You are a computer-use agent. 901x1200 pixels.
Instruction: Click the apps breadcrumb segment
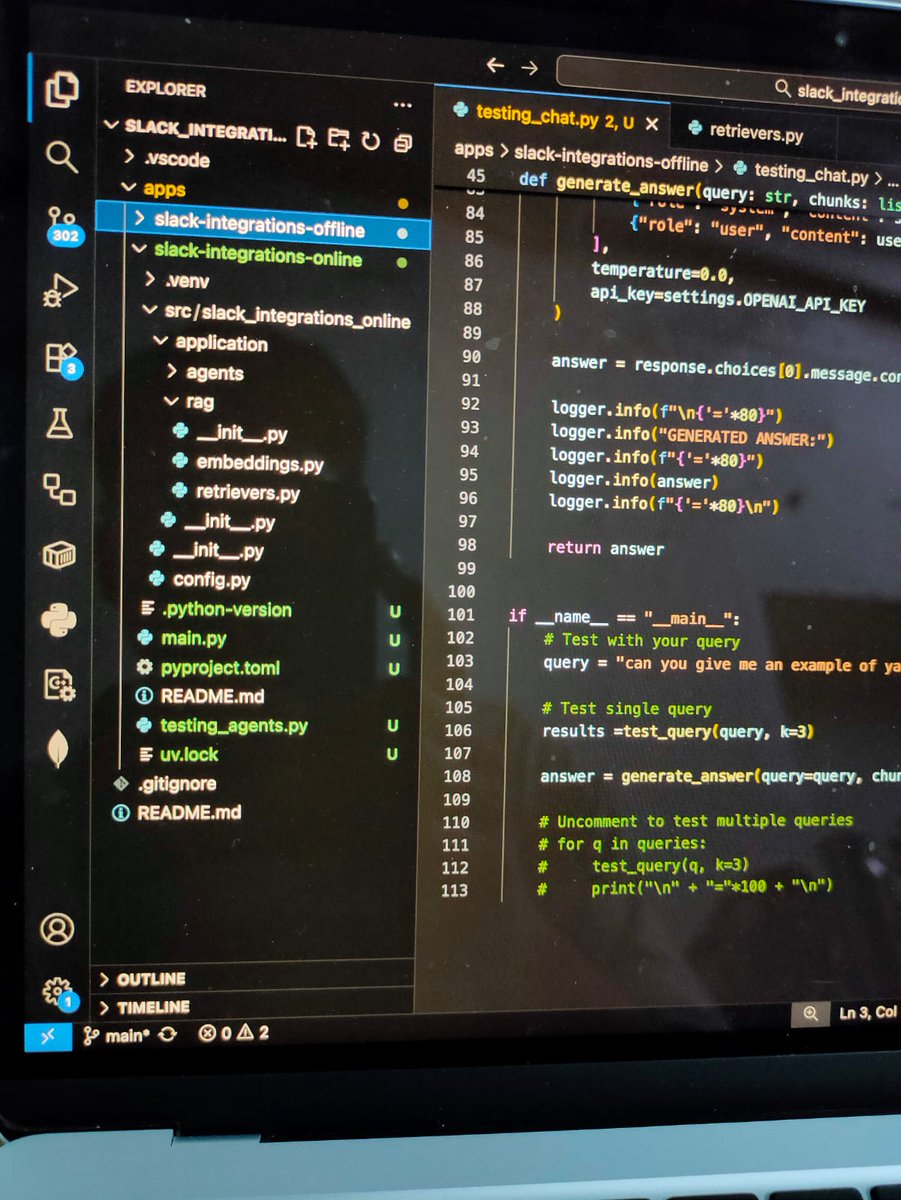click(x=474, y=150)
